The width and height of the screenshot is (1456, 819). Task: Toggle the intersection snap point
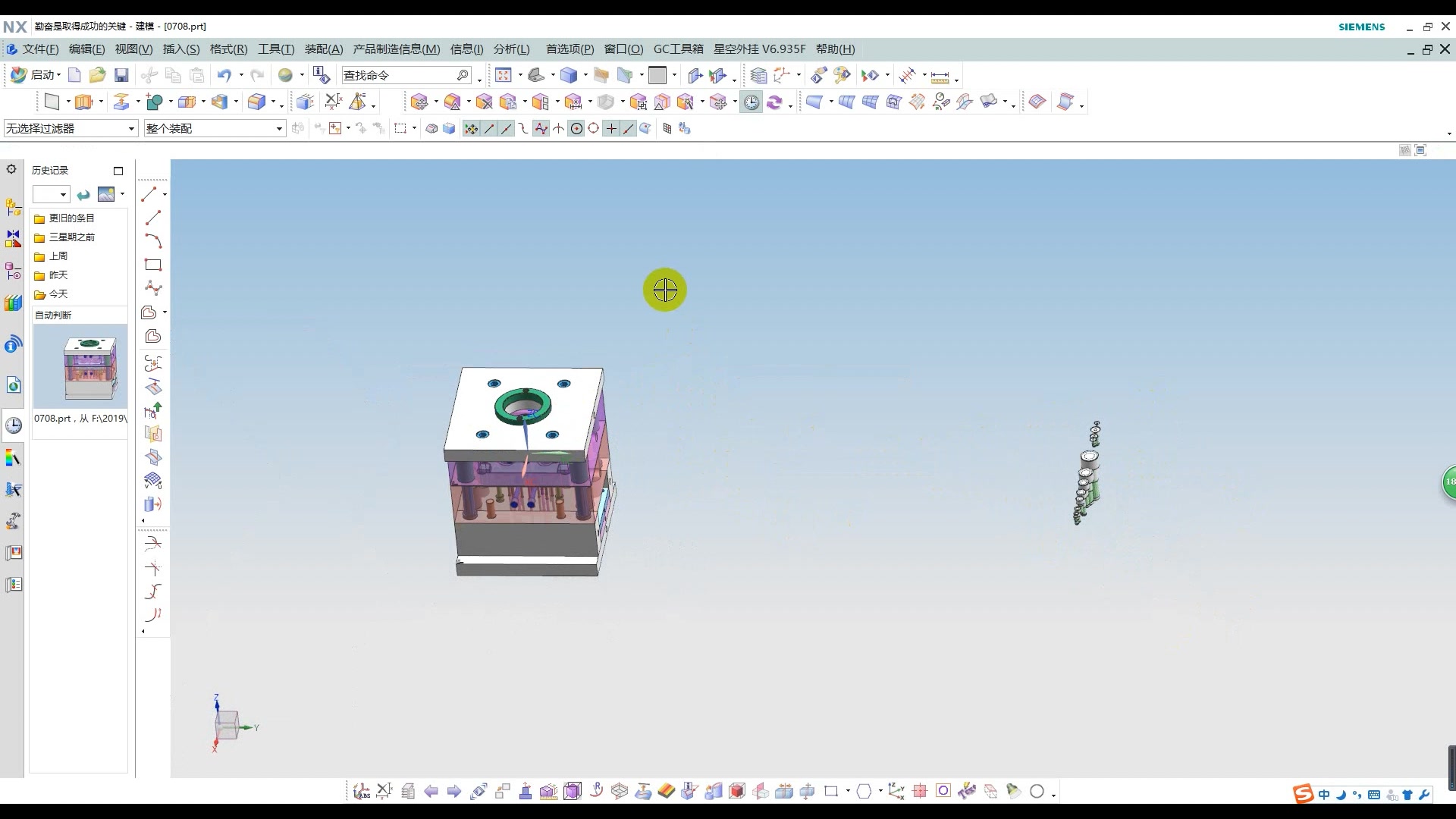click(x=559, y=129)
